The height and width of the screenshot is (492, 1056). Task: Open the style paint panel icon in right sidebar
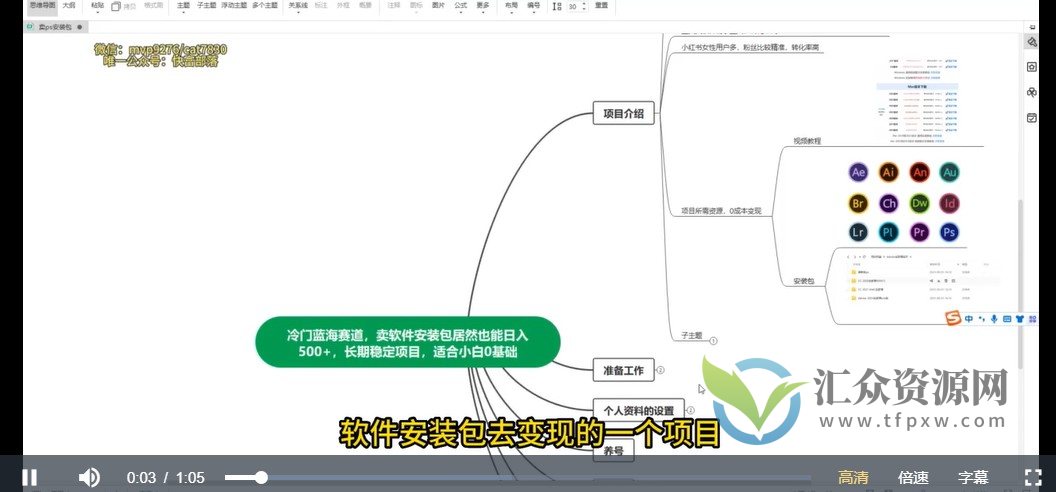pos(1031,42)
